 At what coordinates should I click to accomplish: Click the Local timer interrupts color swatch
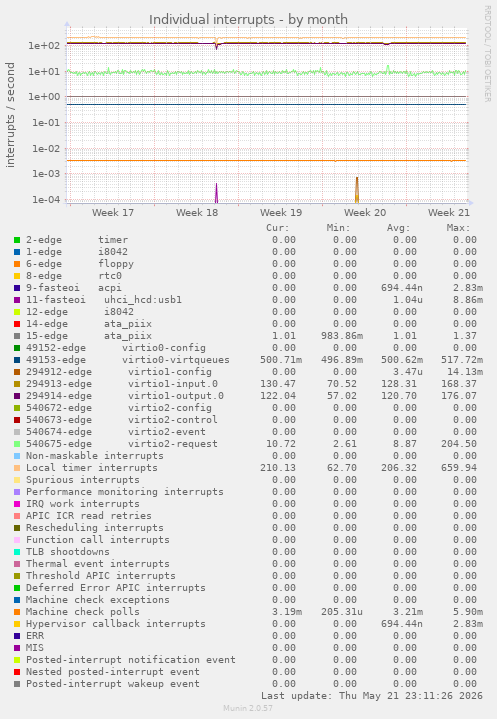pyautogui.click(x=17, y=468)
